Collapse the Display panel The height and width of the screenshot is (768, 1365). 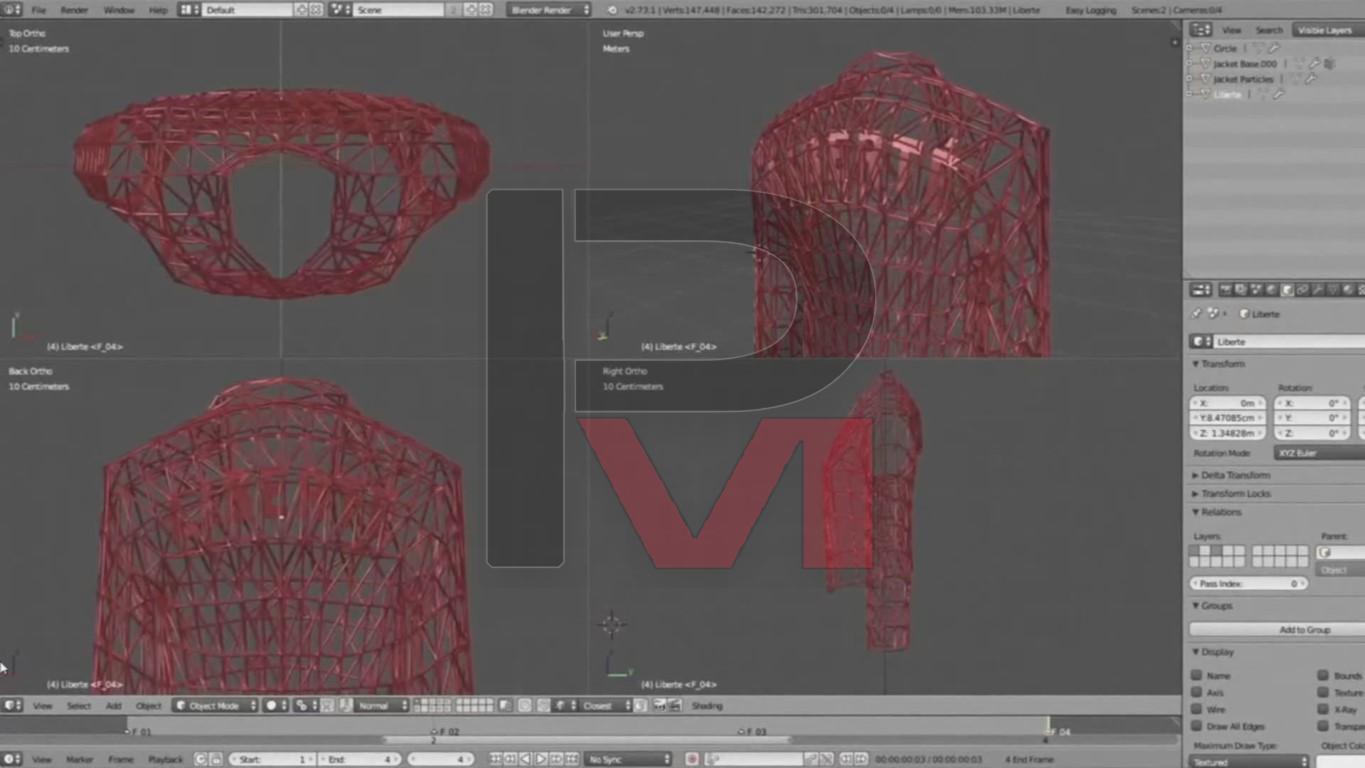1214,652
